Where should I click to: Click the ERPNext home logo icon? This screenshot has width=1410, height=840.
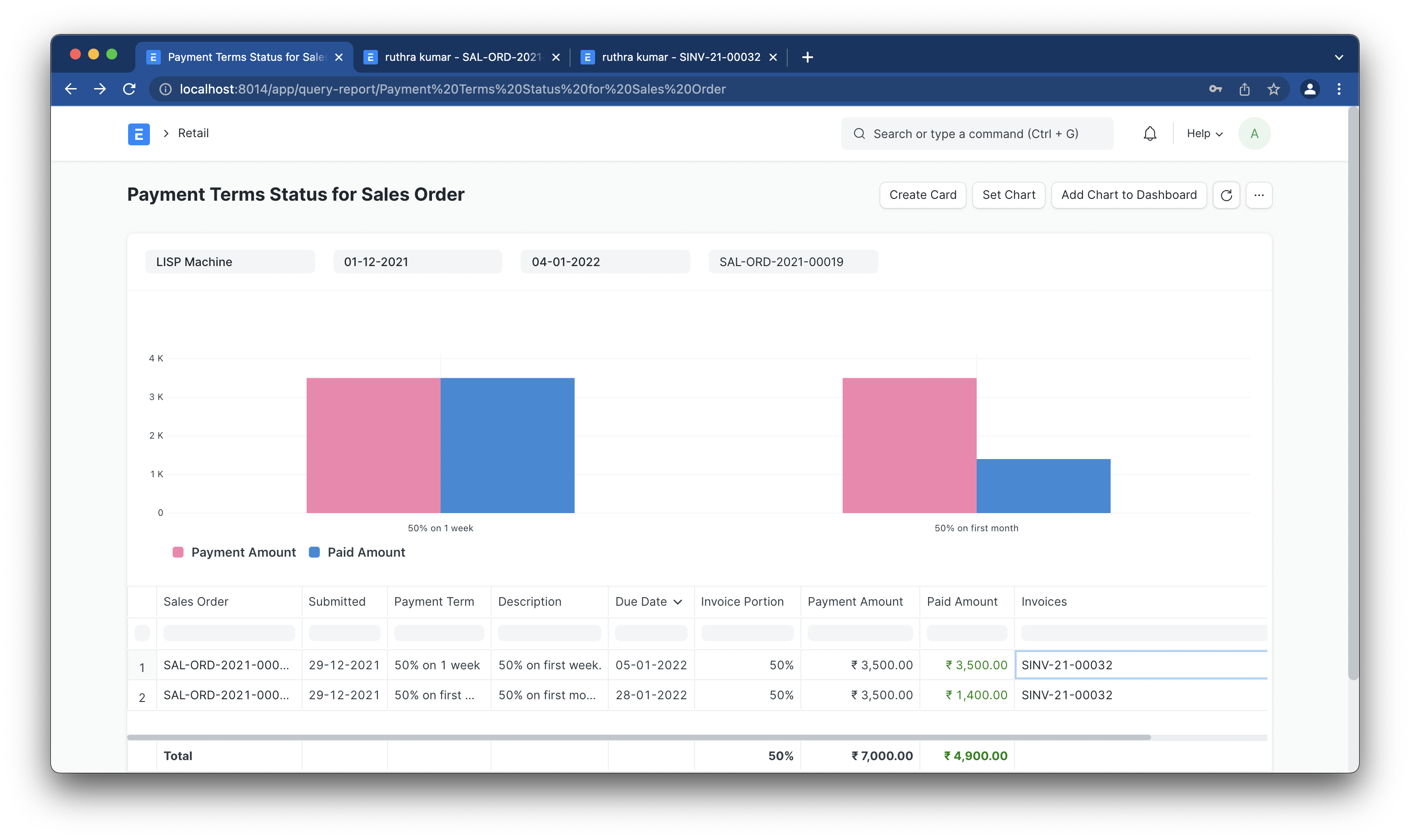pyautogui.click(x=139, y=134)
